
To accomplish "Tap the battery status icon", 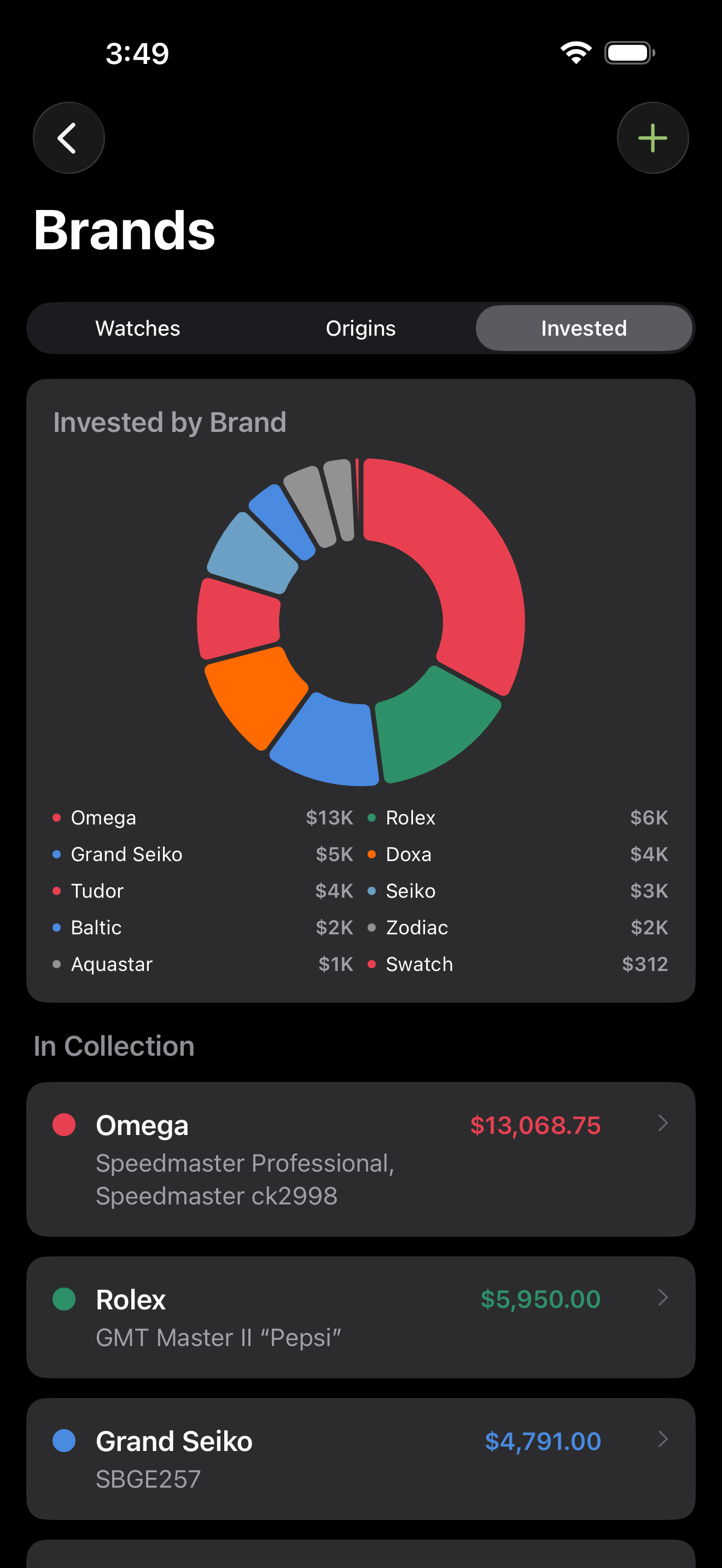I will pyautogui.click(x=630, y=53).
